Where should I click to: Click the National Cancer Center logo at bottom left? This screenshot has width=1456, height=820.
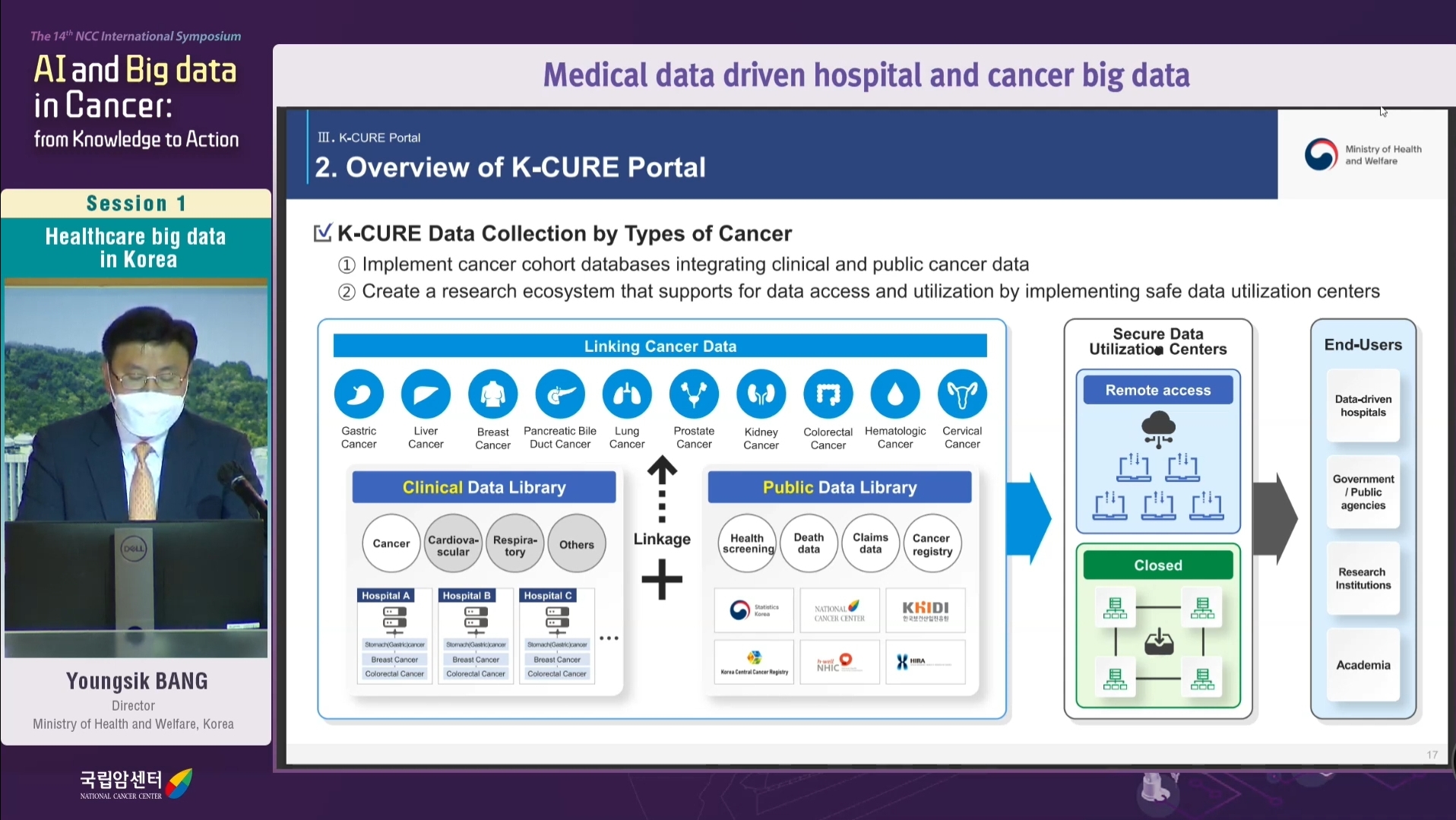136,784
